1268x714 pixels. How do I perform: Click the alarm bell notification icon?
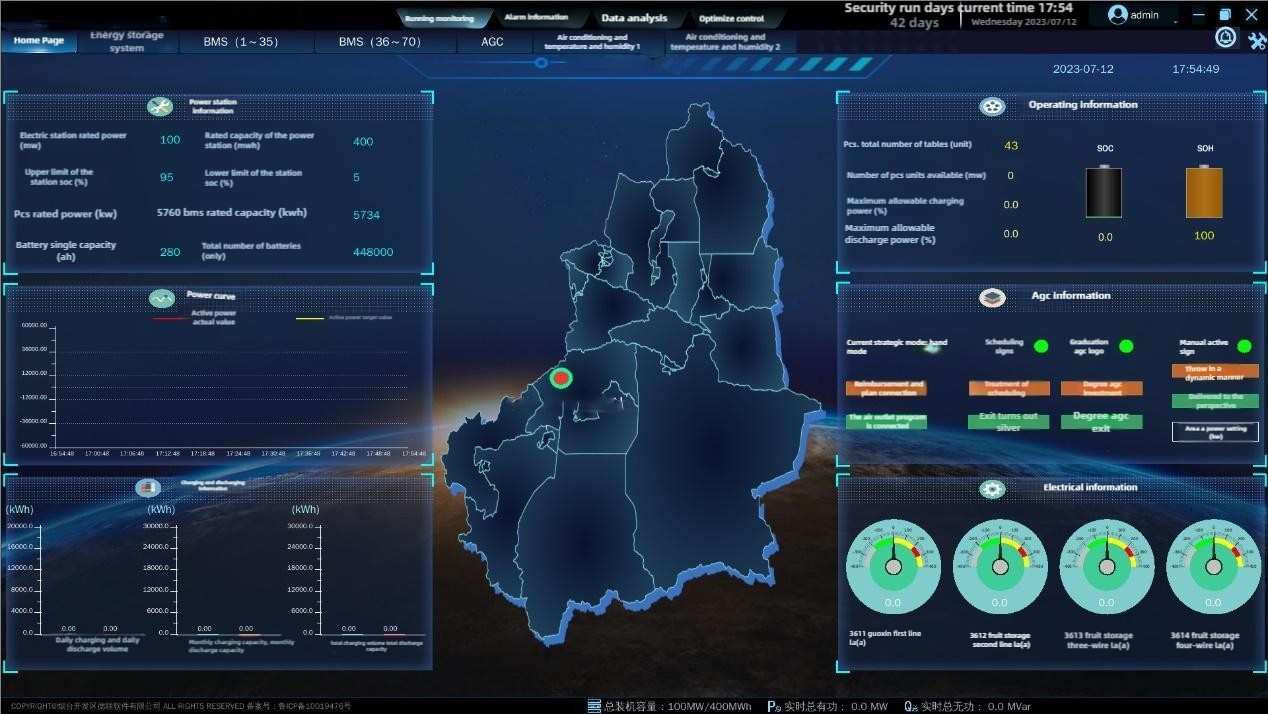pos(1225,38)
